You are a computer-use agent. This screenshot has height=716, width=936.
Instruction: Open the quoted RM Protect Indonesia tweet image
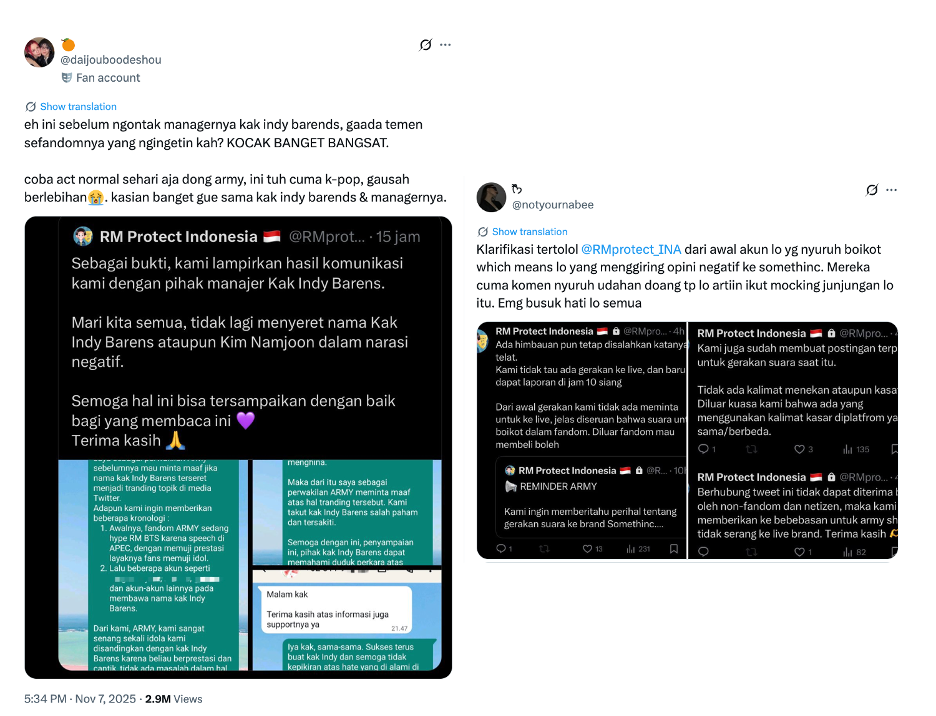pyautogui.click(x=238, y=447)
